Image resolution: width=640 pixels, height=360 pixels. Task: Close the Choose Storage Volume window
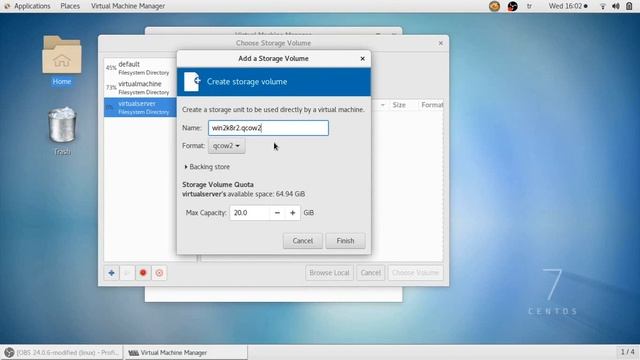click(440, 43)
